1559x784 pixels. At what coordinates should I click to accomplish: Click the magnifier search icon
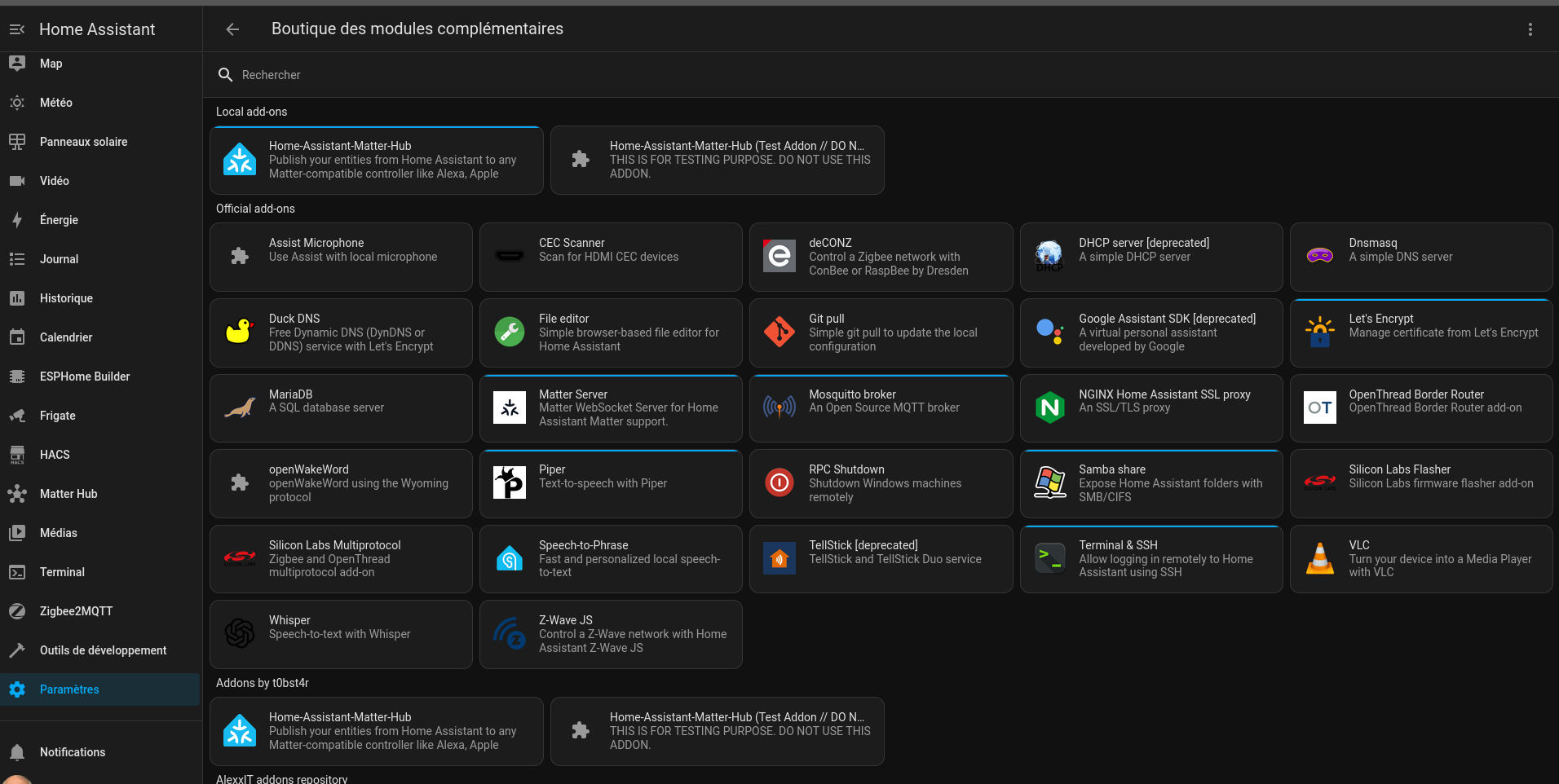[226, 75]
